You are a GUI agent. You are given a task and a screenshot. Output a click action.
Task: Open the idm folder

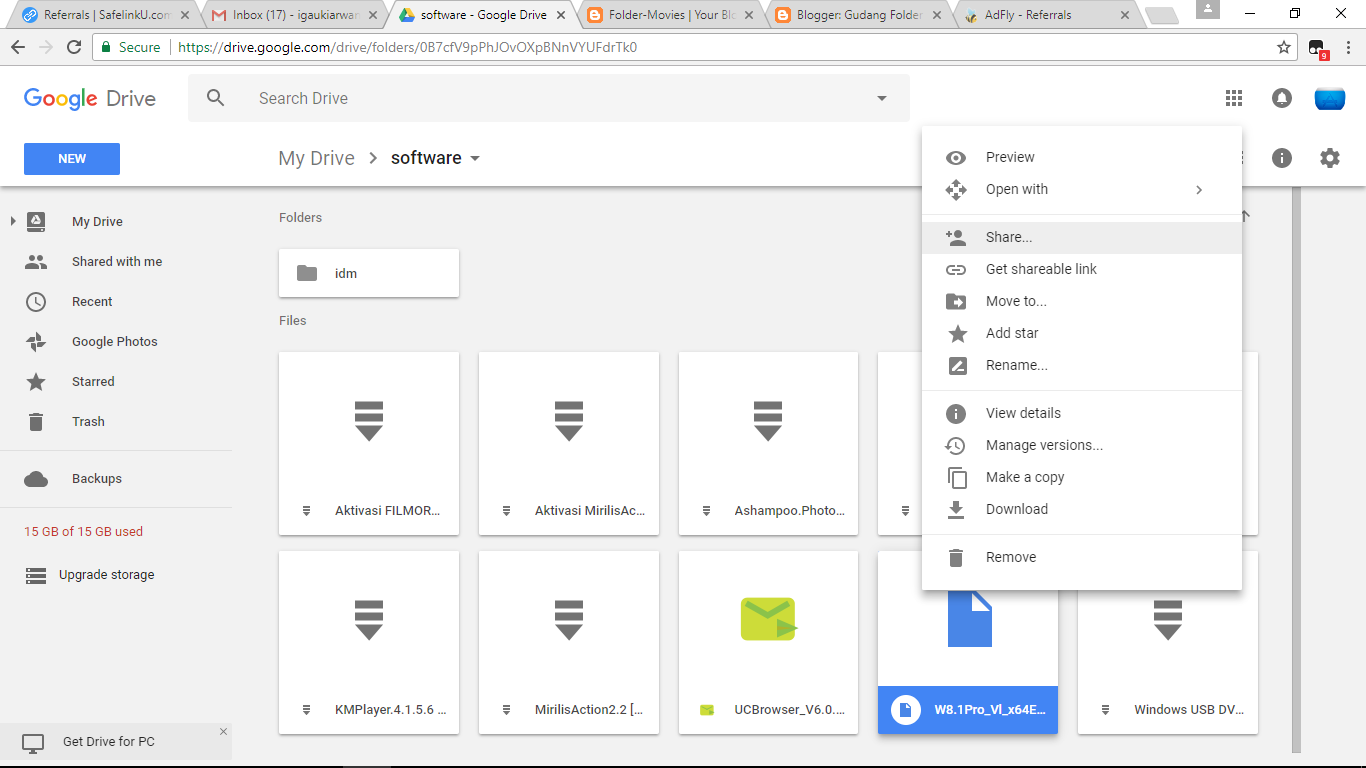pyautogui.click(x=369, y=273)
